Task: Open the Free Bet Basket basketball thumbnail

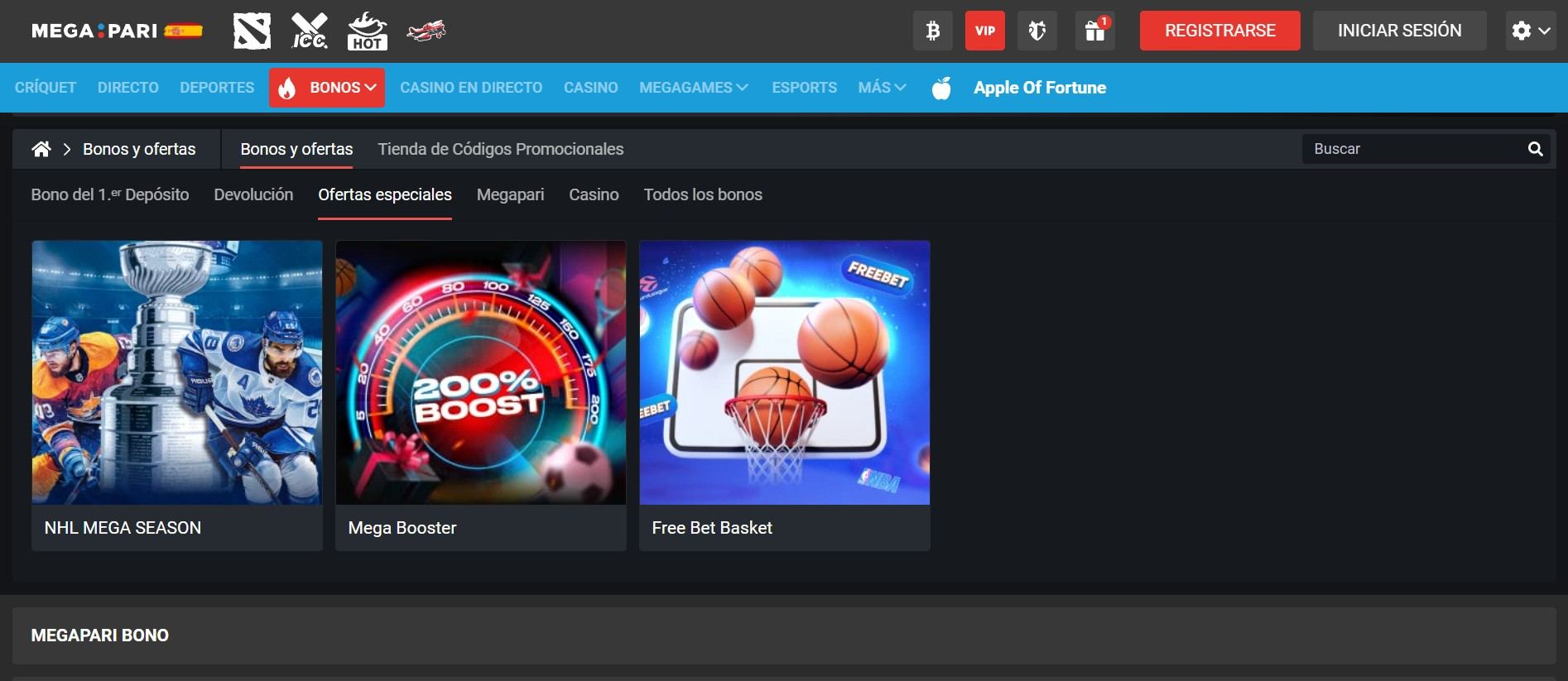Action: pos(785,372)
